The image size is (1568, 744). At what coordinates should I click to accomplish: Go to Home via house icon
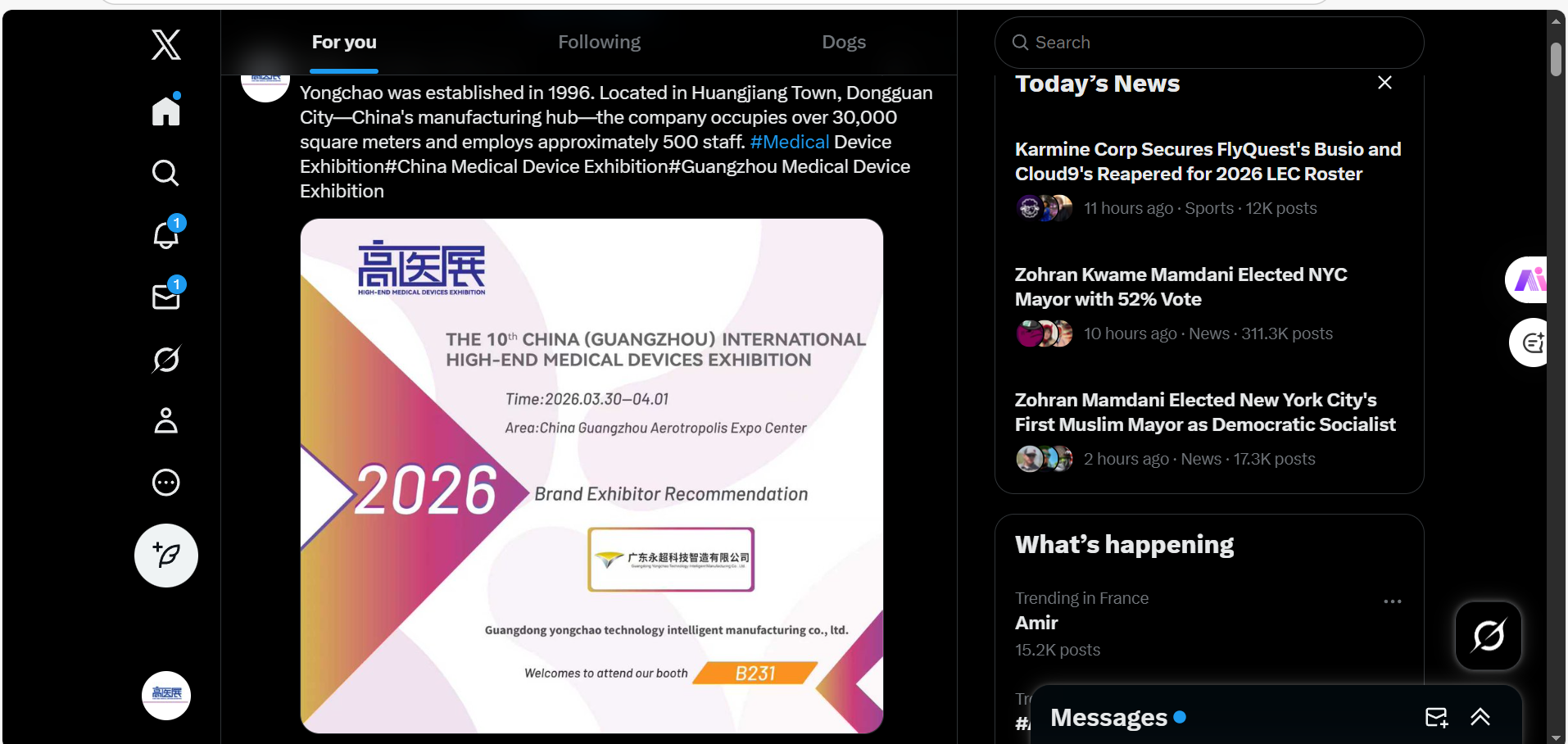click(166, 111)
